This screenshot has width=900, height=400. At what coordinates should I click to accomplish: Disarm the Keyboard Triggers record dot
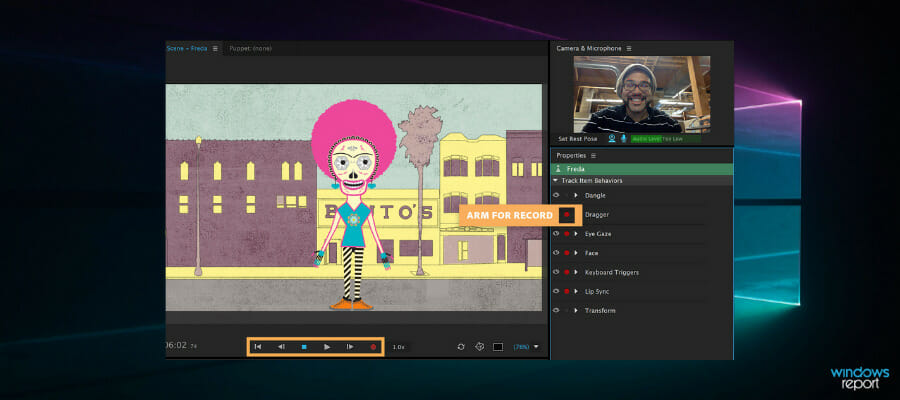pyautogui.click(x=567, y=272)
